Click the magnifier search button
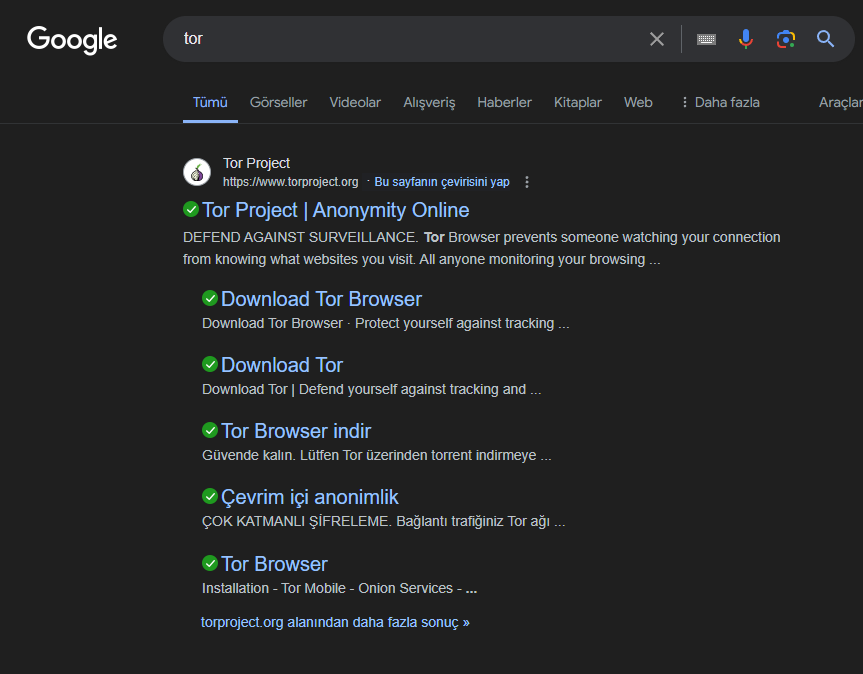Viewport: 863px width, 674px height. pos(825,39)
